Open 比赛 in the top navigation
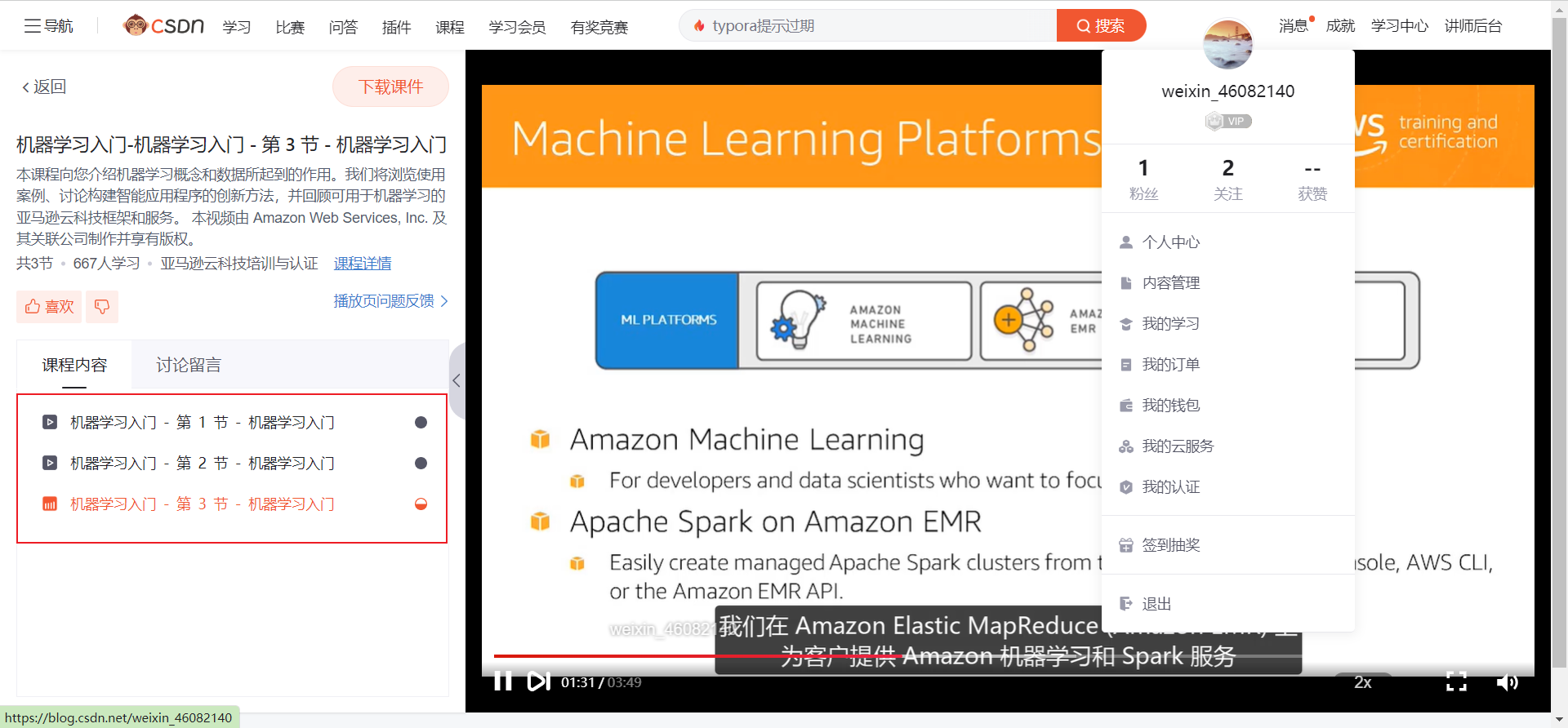Screen dimensions: 1568x728 coord(290,27)
